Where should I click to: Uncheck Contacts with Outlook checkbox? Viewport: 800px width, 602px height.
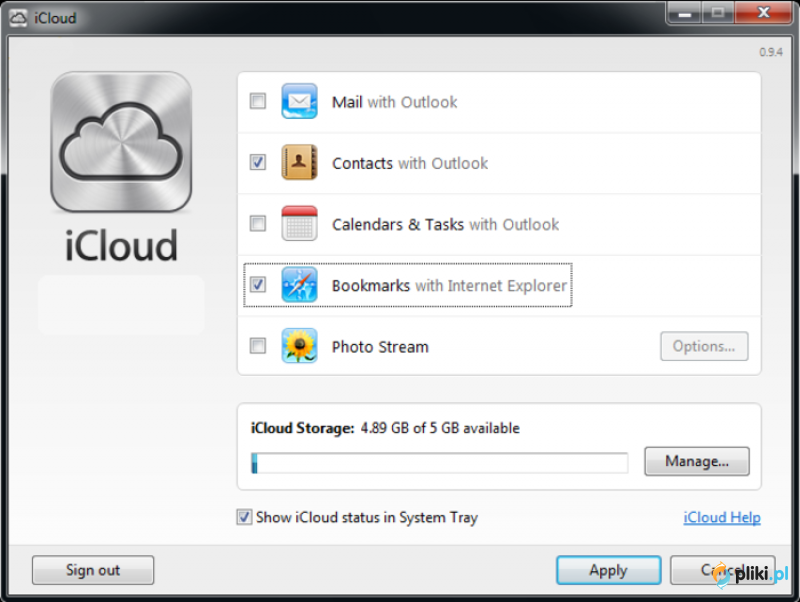click(258, 162)
